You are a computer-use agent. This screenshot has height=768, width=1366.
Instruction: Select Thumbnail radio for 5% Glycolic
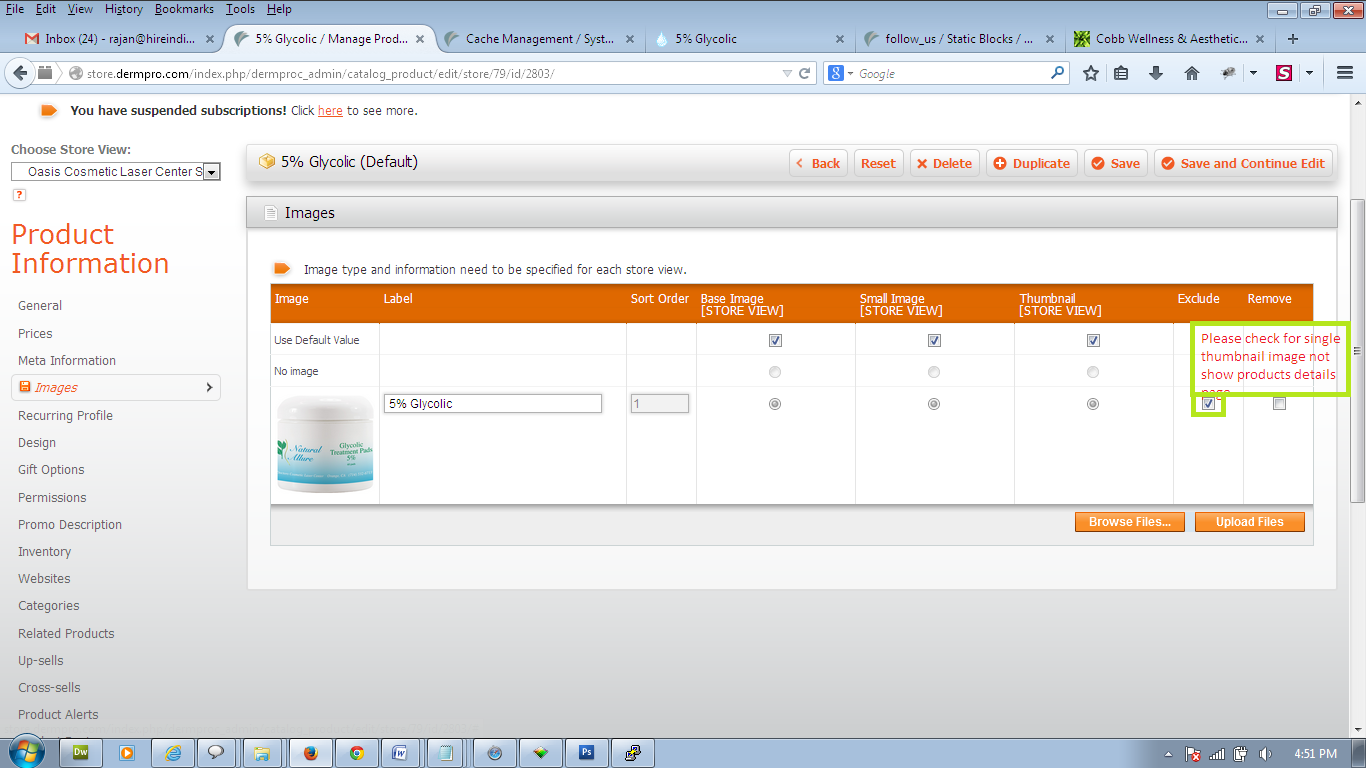click(1093, 404)
